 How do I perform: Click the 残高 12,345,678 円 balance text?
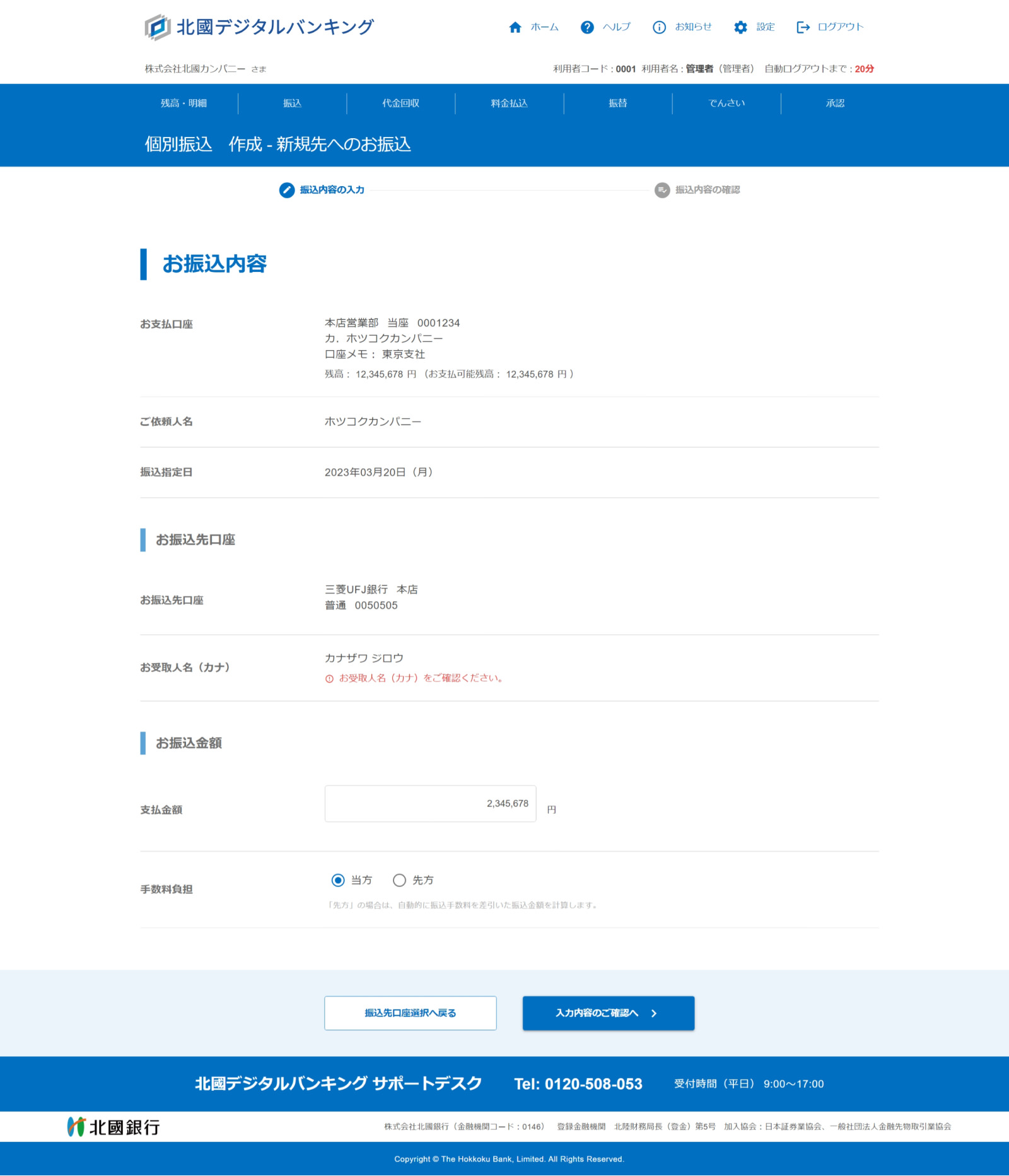click(371, 374)
